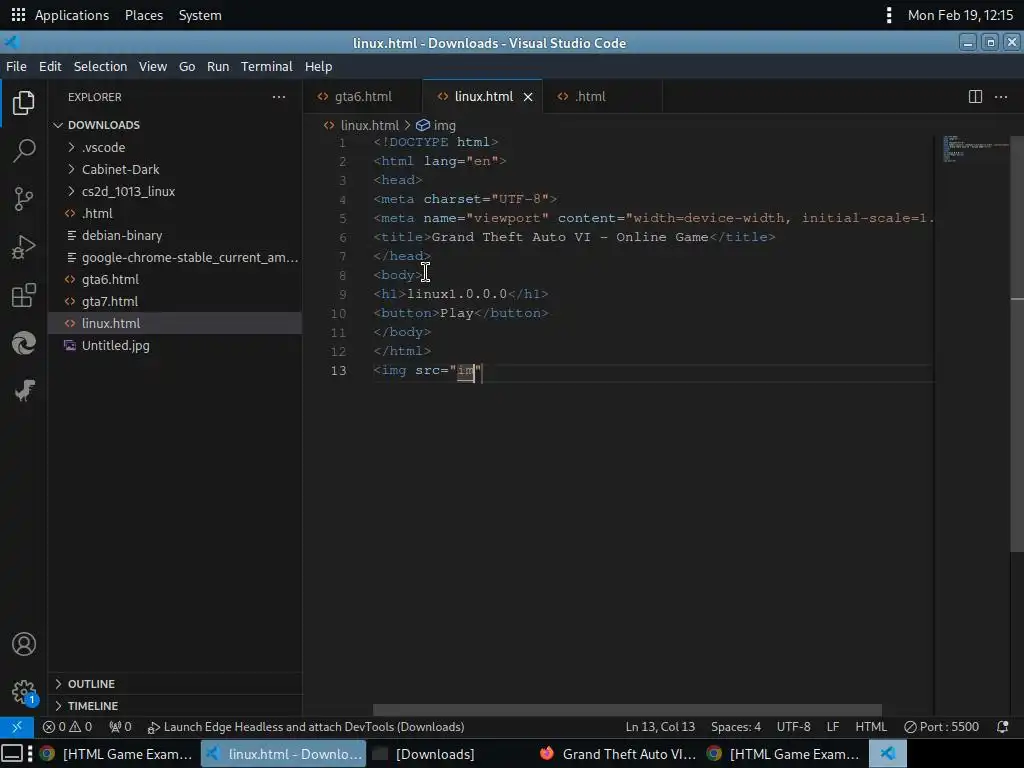Open the Places menu in top panel

[144, 14]
